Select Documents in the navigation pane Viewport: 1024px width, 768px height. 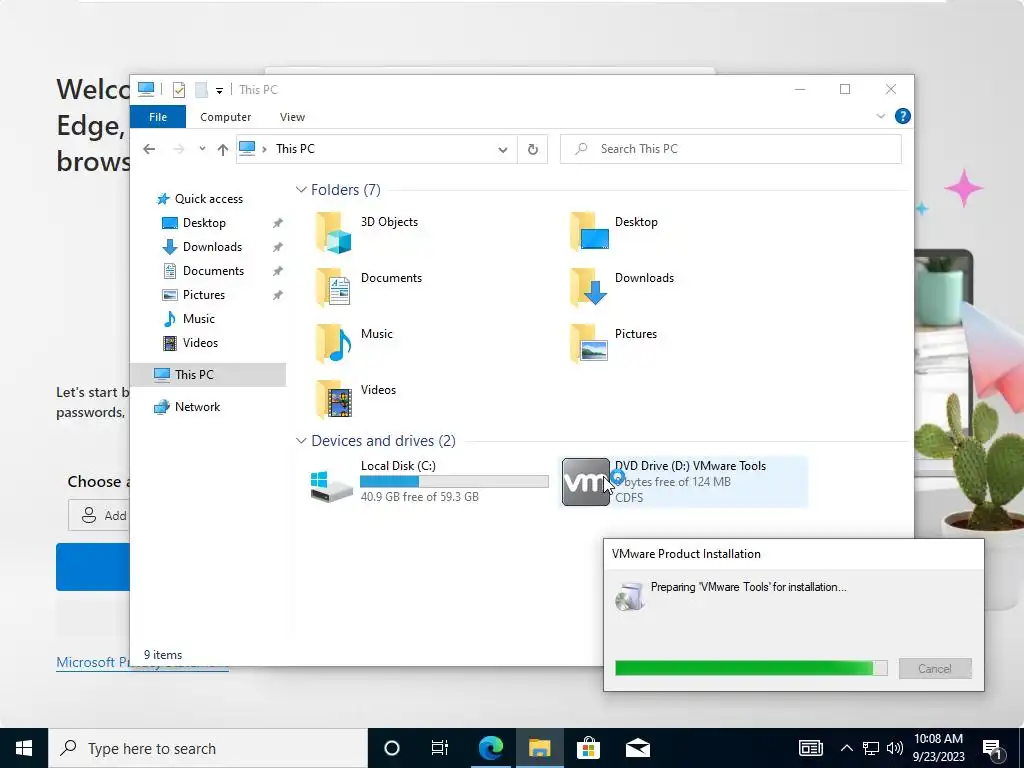(213, 271)
